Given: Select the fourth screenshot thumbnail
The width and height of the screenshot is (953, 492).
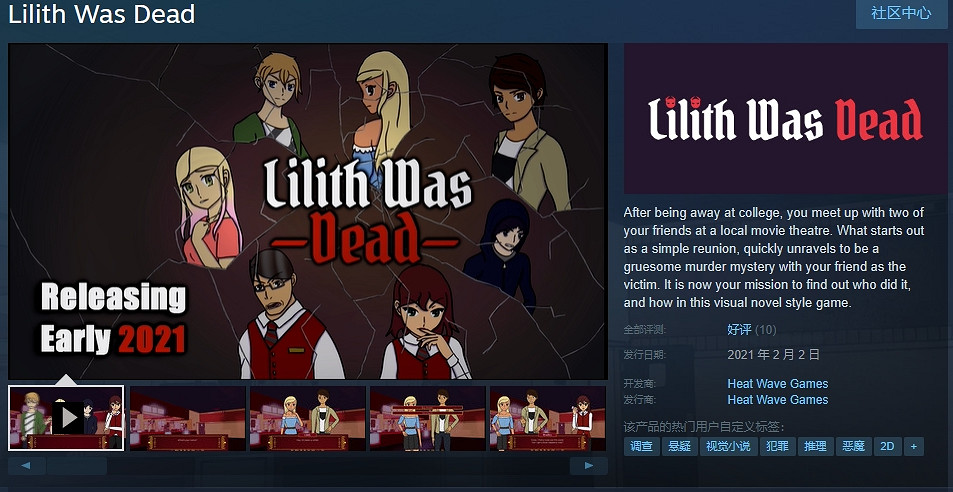Looking at the screenshot, I should [x=428, y=418].
